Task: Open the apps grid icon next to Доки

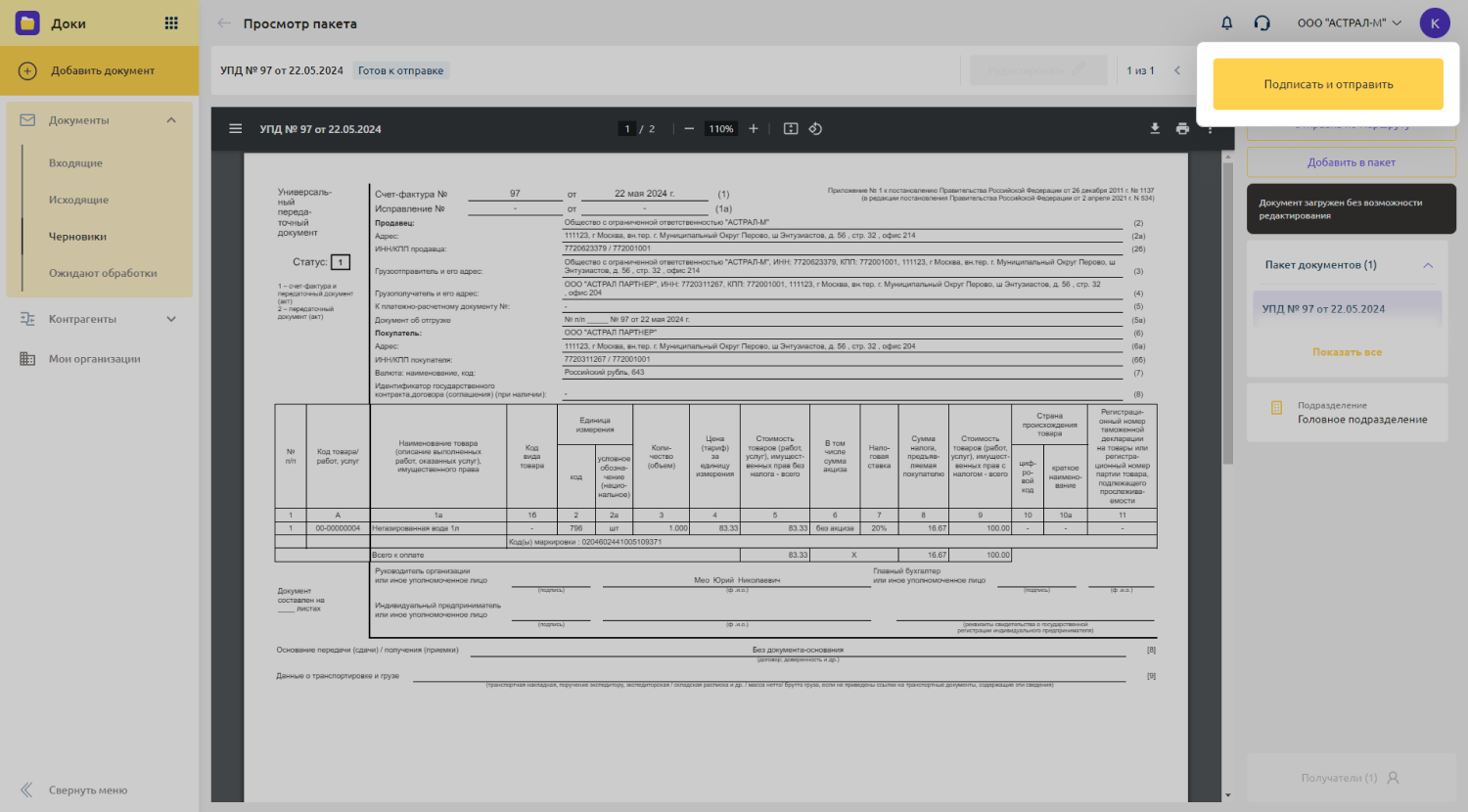Action: (171, 23)
